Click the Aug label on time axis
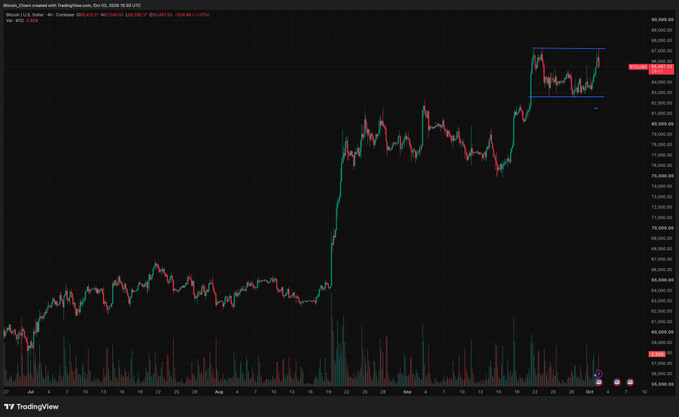Viewport: 679px width, 417px height. [219, 392]
